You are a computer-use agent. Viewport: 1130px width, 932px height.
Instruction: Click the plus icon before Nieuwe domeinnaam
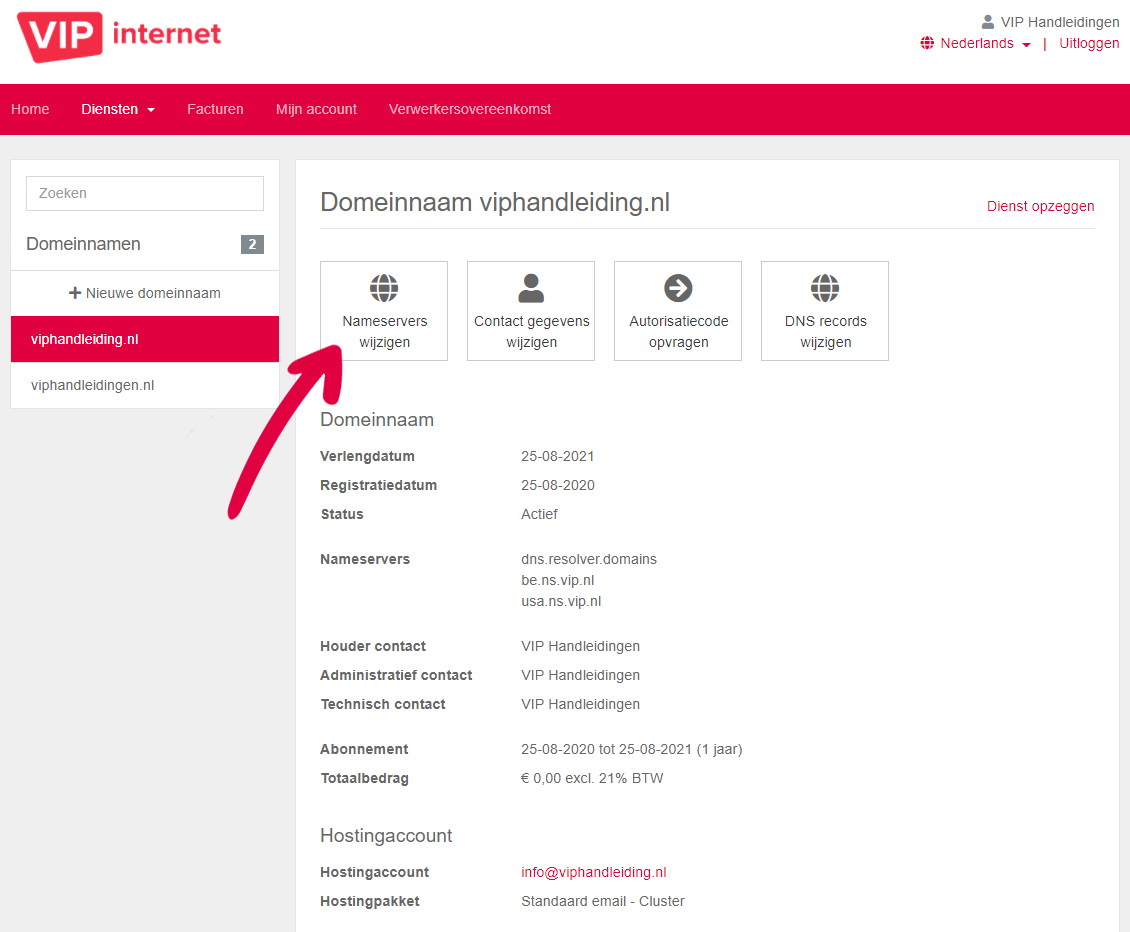74,293
